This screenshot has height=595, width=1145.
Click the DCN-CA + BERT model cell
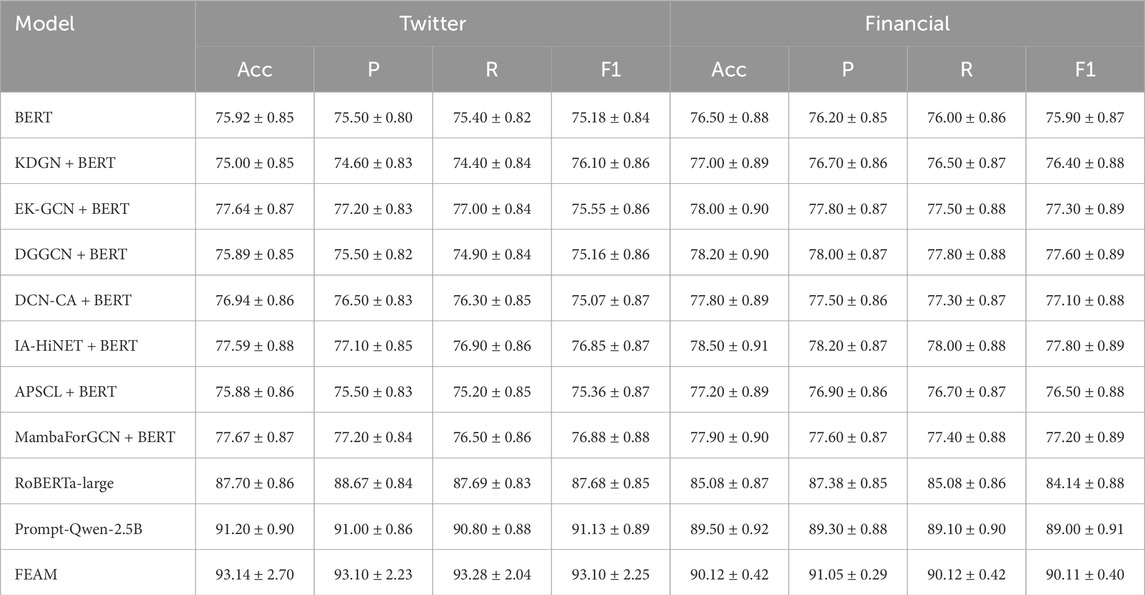tap(72, 300)
